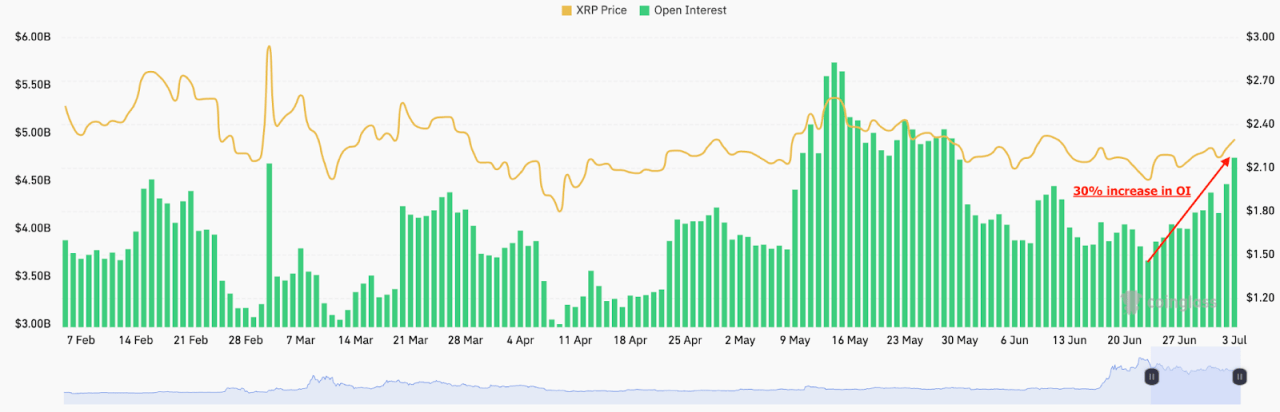Click the Open Interest legend label
This screenshot has height=412, width=1280.
point(690,10)
